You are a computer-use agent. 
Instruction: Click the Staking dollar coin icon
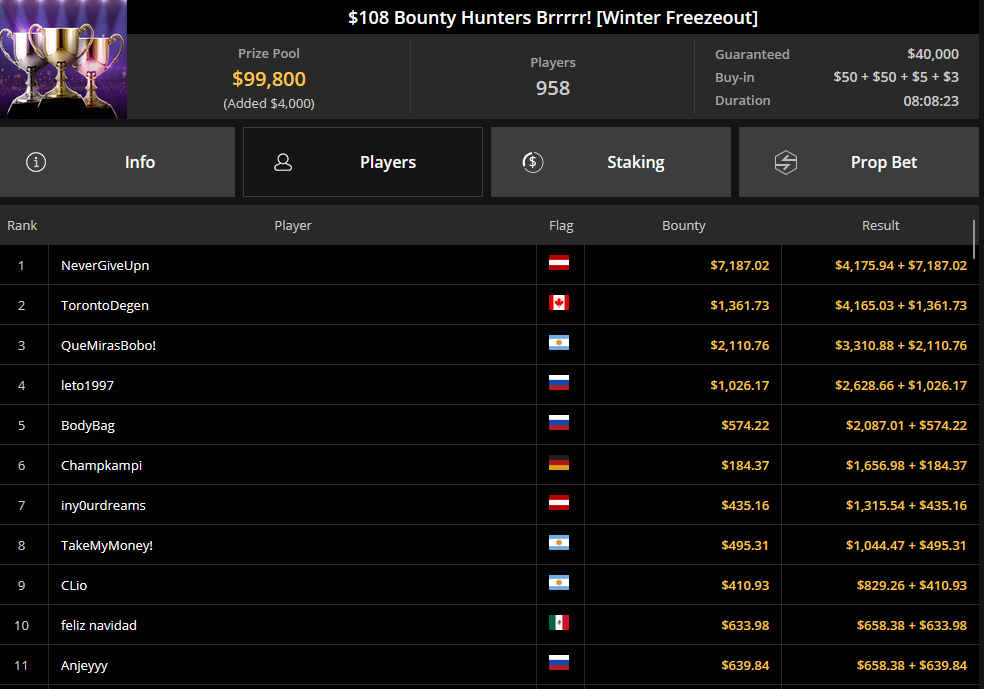tap(533, 163)
